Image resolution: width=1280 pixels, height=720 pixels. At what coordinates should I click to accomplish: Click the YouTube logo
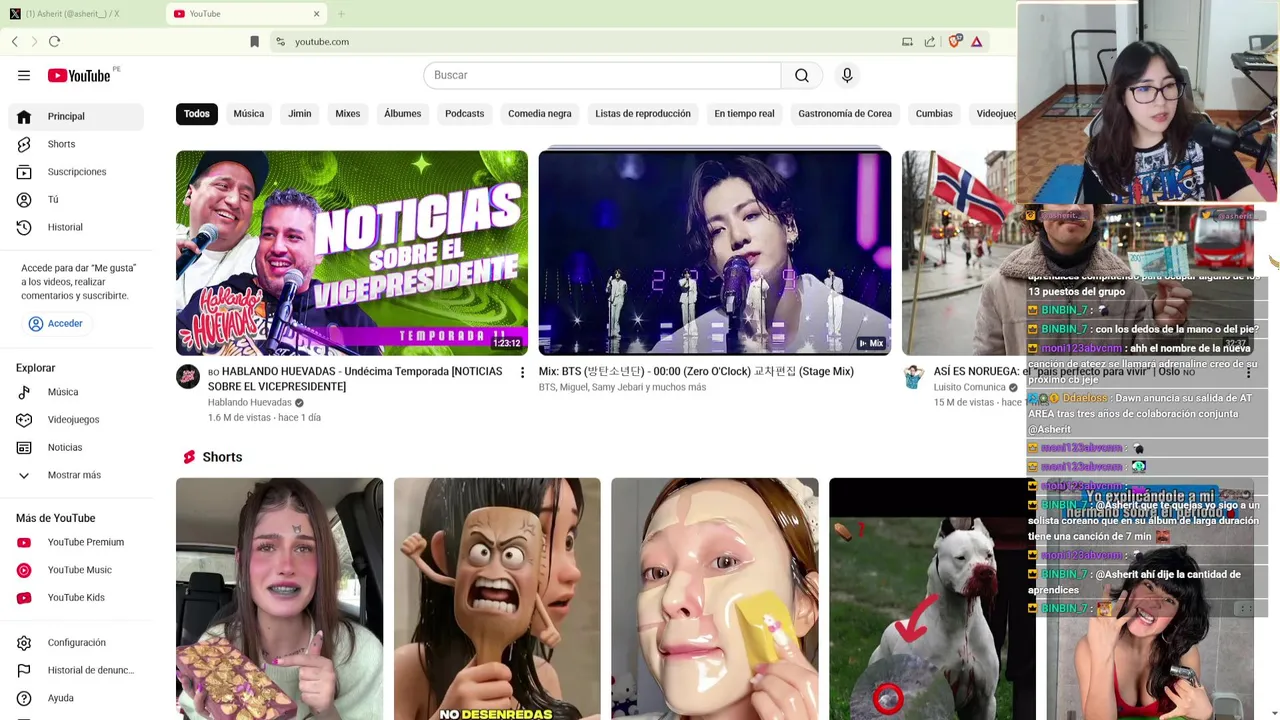(79, 76)
